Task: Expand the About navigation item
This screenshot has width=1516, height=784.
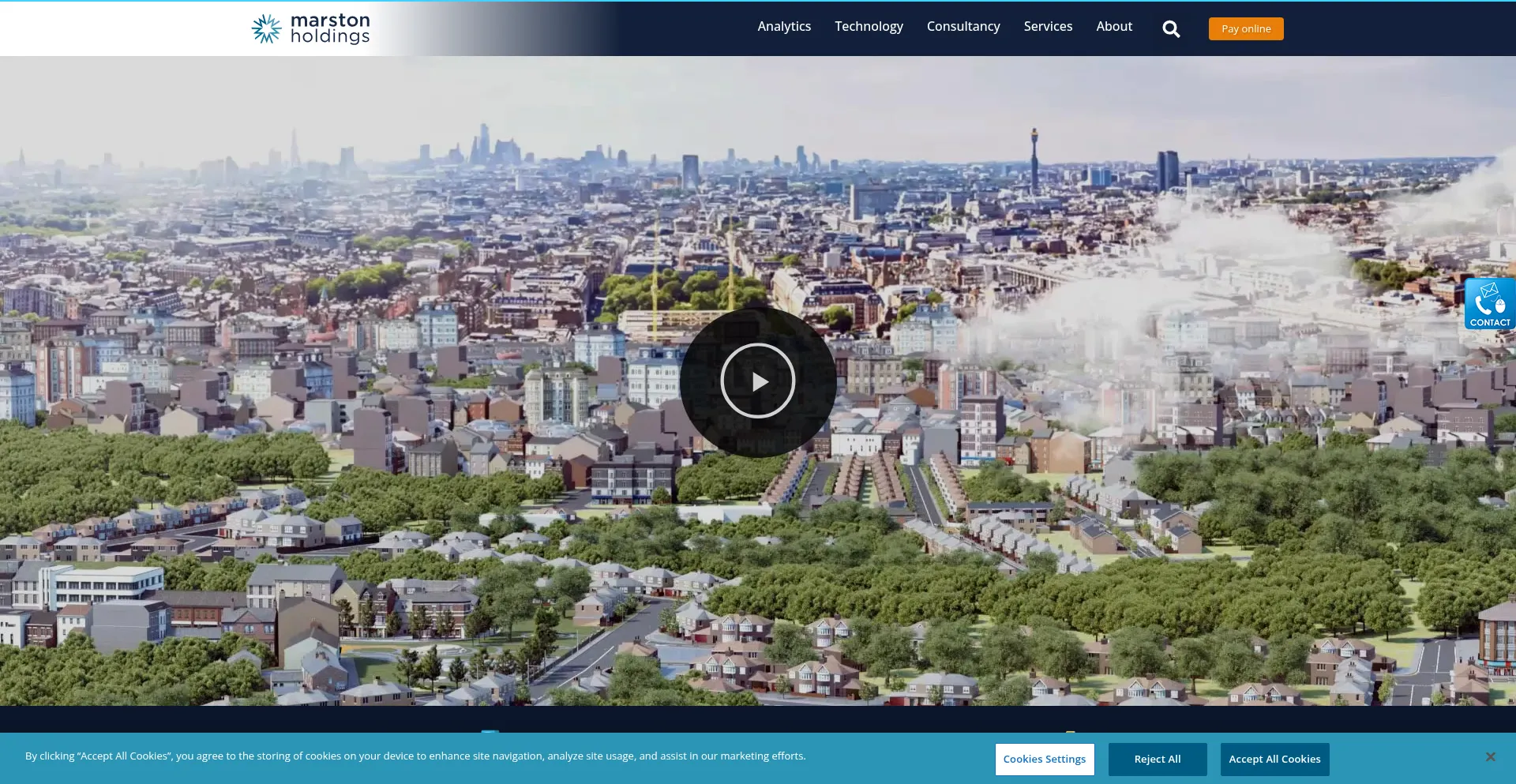Action: coord(1113,27)
